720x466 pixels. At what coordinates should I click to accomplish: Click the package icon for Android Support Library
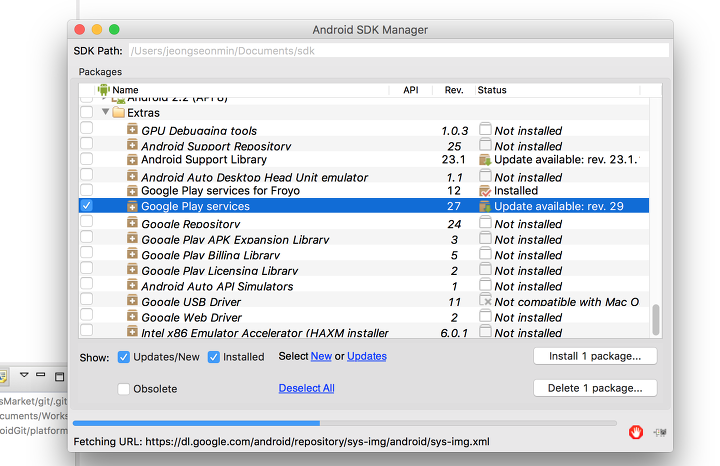[x=132, y=160]
